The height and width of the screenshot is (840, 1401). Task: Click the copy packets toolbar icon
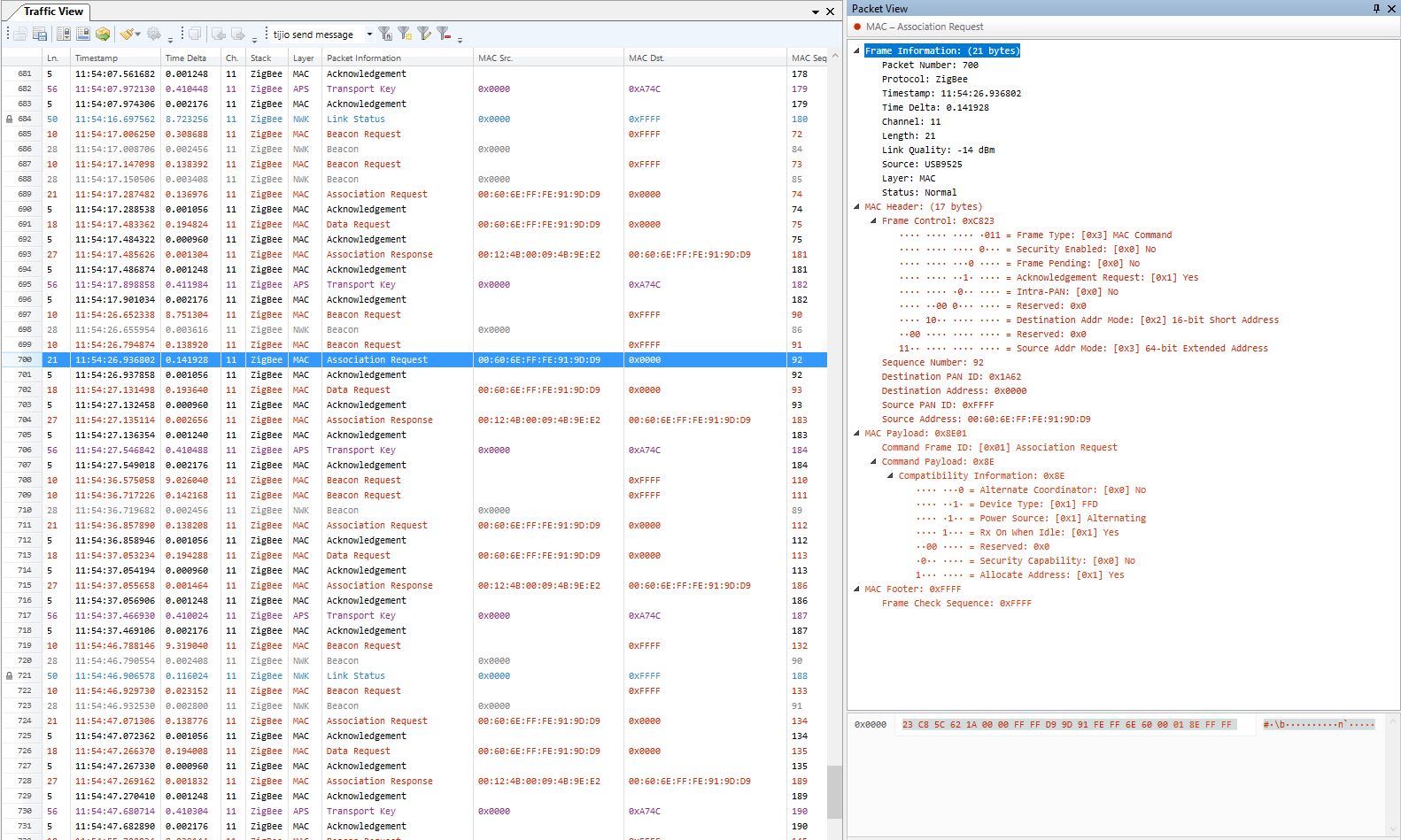[x=195, y=34]
